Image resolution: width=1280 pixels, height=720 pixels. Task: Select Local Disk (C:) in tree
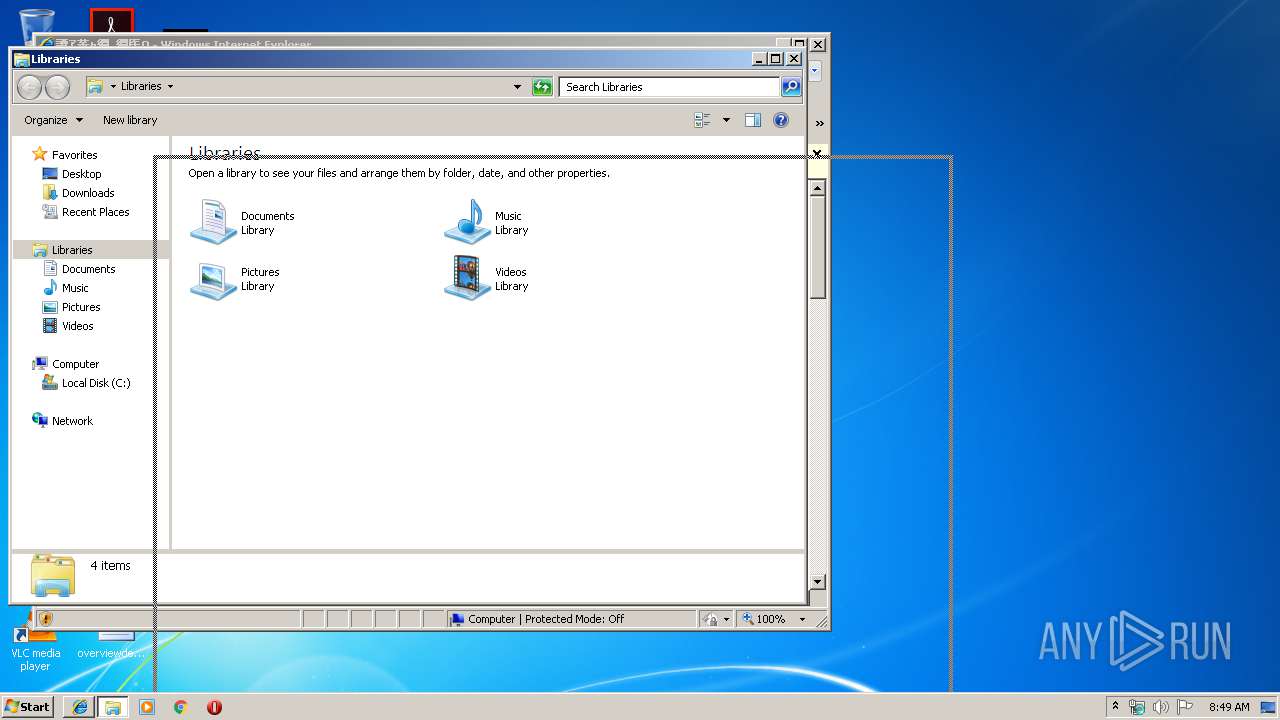click(95, 383)
